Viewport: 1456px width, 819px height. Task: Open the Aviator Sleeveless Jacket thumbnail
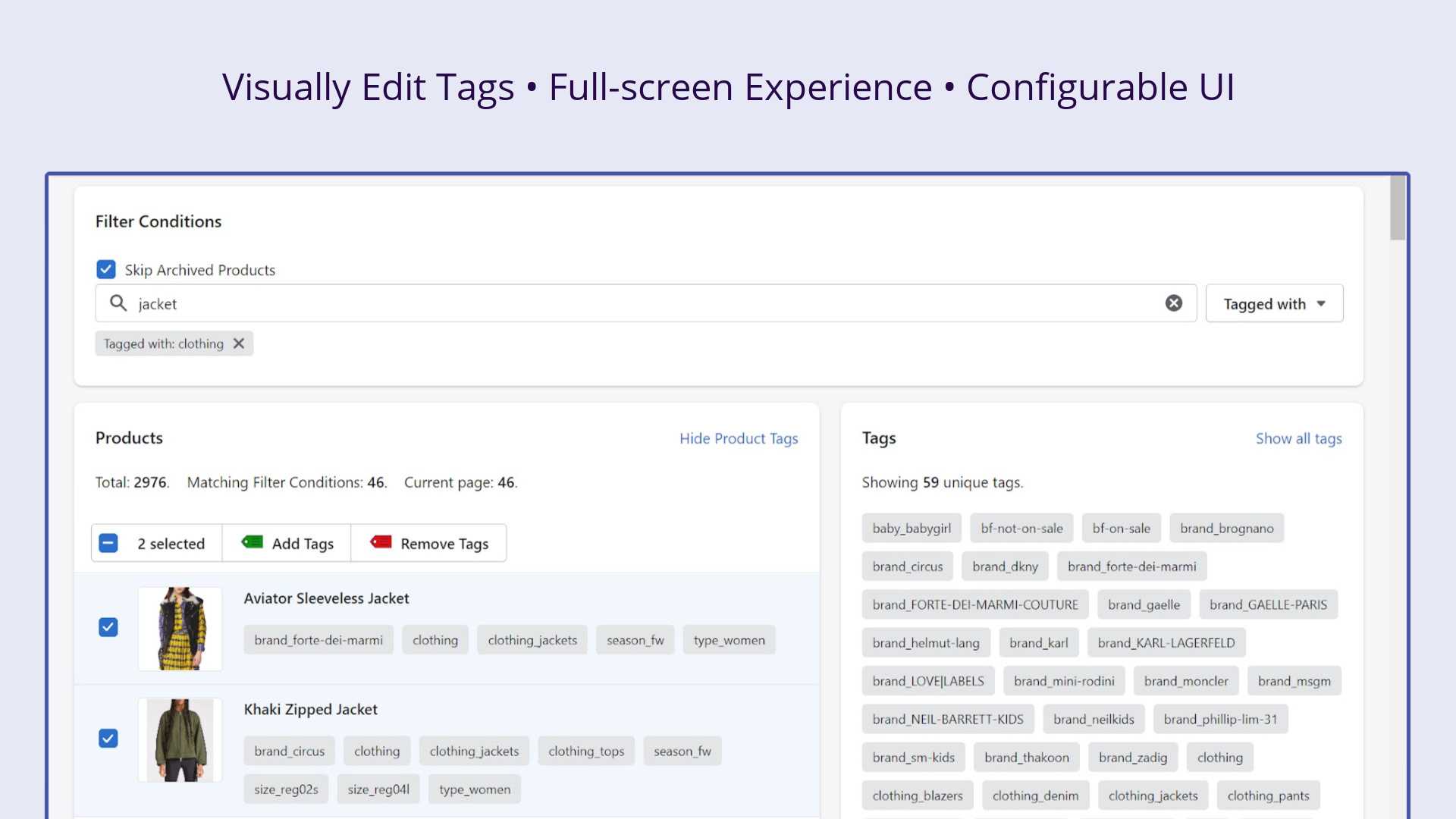click(x=180, y=628)
